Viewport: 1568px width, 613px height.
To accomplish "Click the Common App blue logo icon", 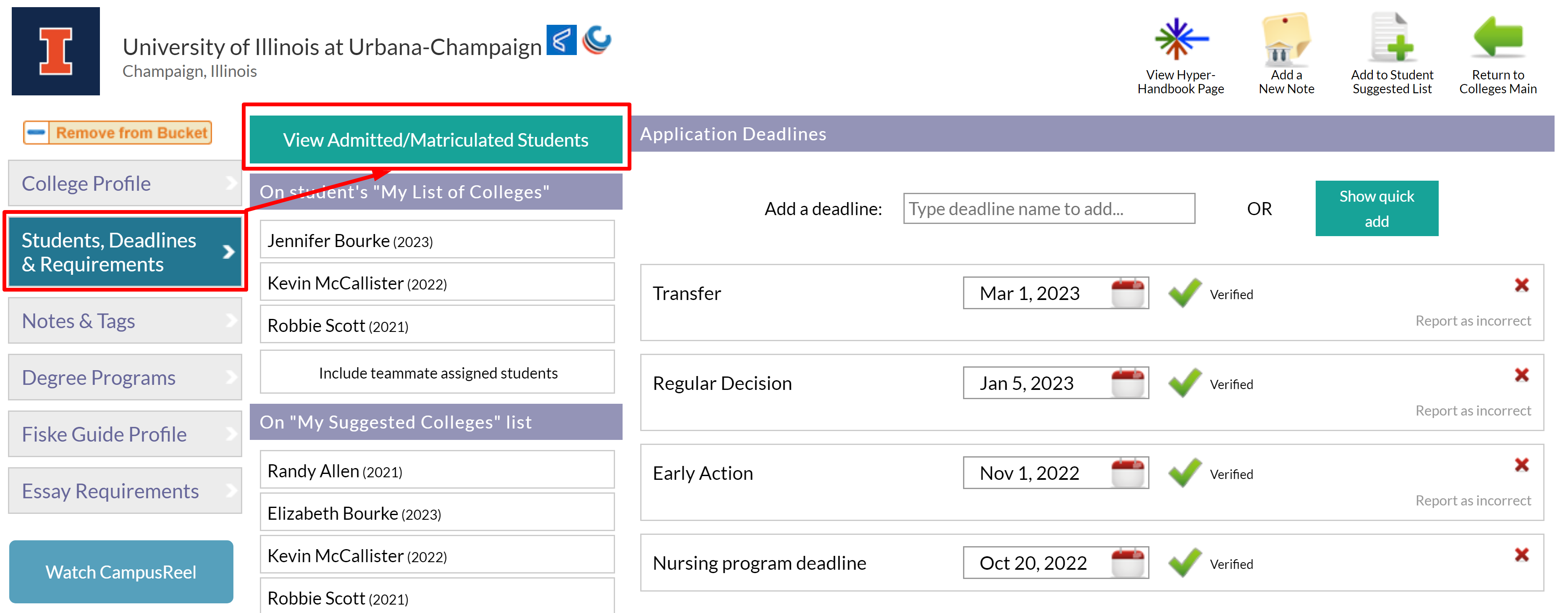I will click(561, 40).
